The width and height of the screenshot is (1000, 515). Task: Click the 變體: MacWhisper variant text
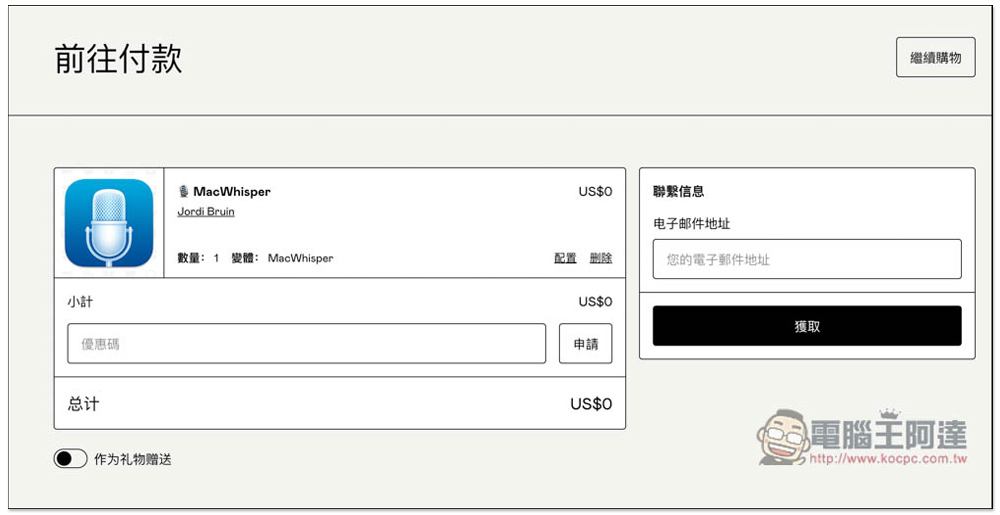pos(283,258)
